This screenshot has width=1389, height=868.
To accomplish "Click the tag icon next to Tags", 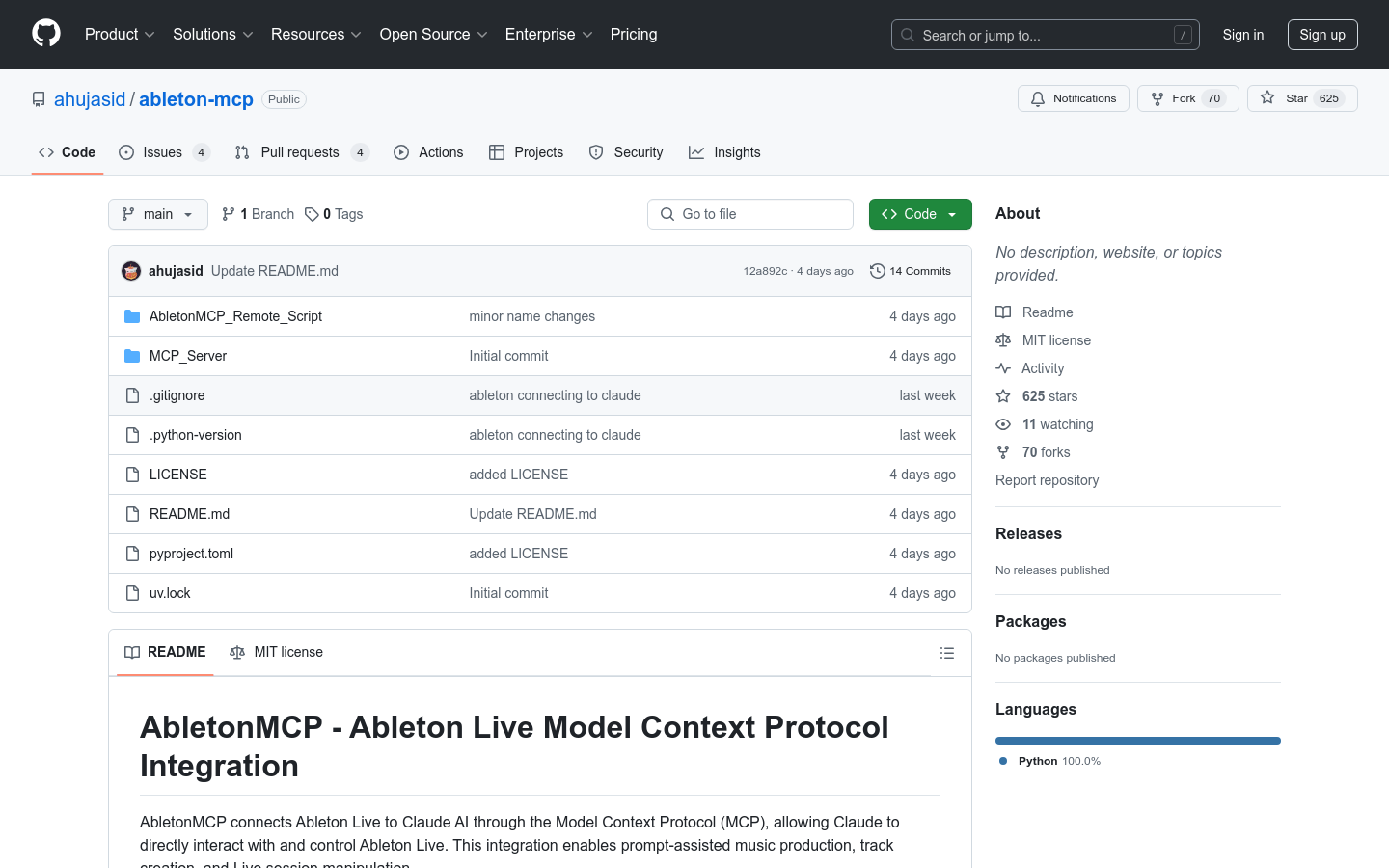I will (312, 214).
